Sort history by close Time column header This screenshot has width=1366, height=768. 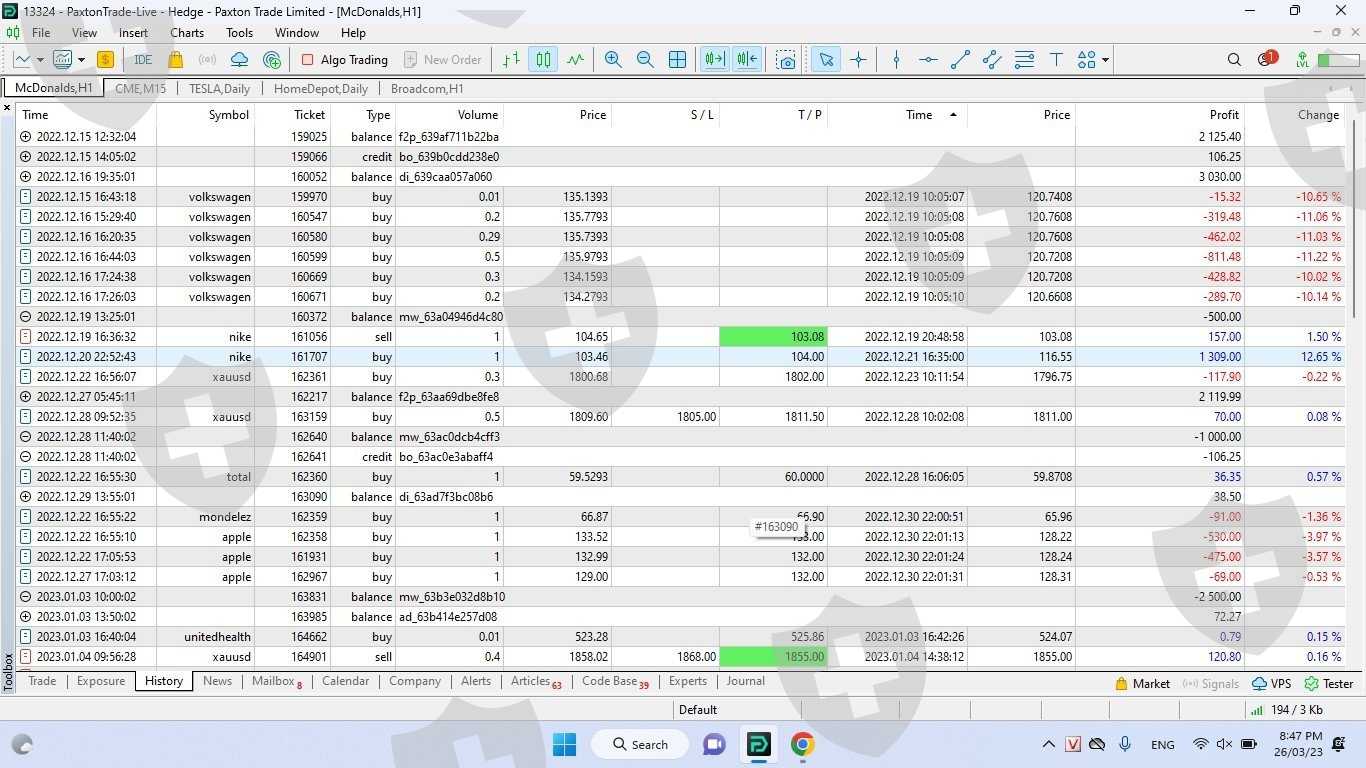tap(918, 115)
